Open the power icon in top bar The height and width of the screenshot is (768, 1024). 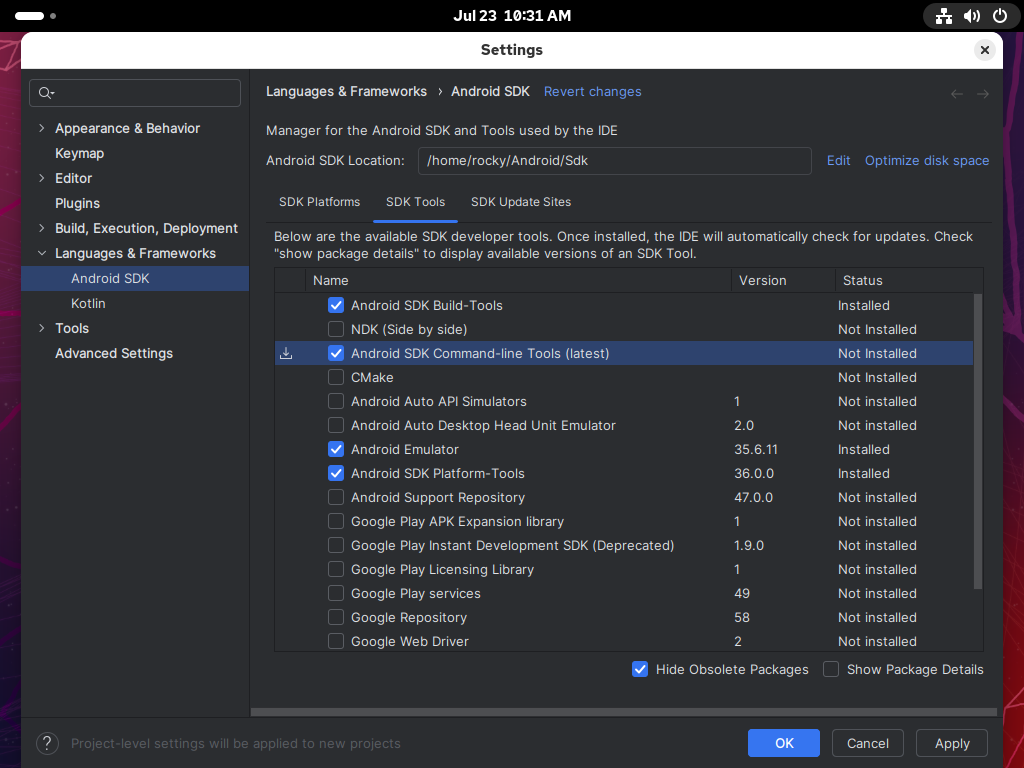pyautogui.click(x=1000, y=16)
